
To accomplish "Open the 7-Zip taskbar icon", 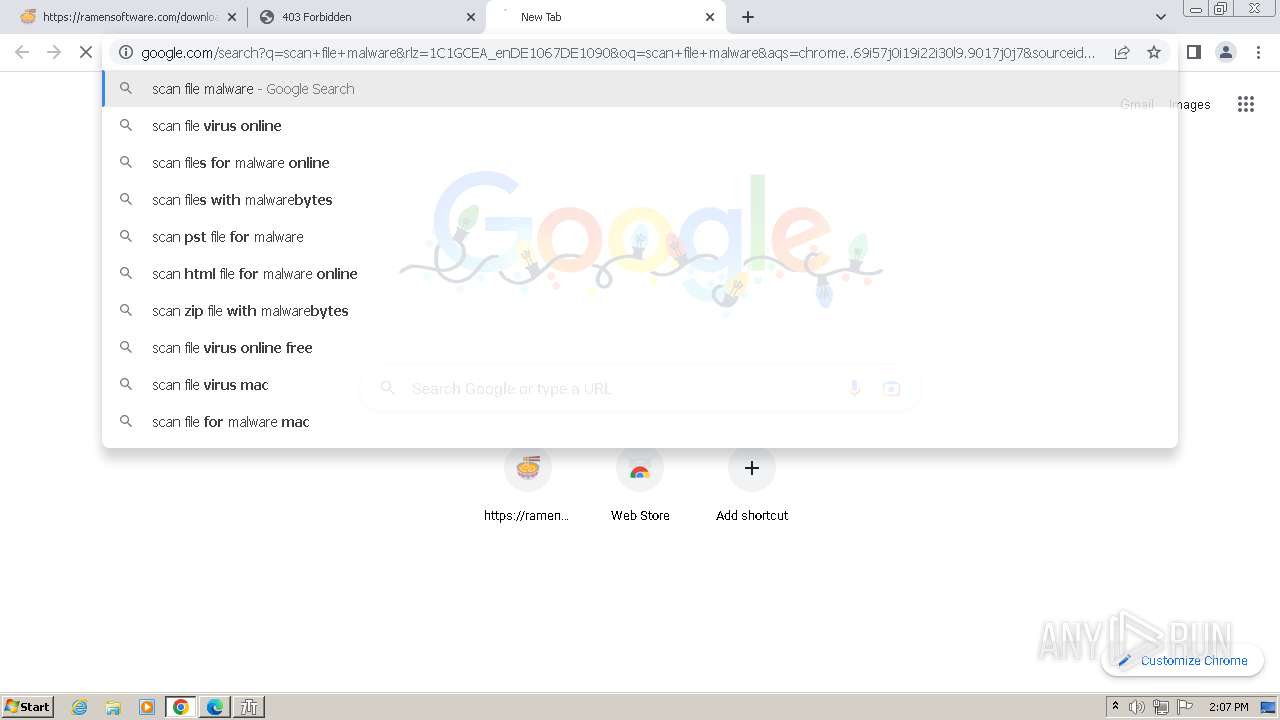I will tap(249, 707).
